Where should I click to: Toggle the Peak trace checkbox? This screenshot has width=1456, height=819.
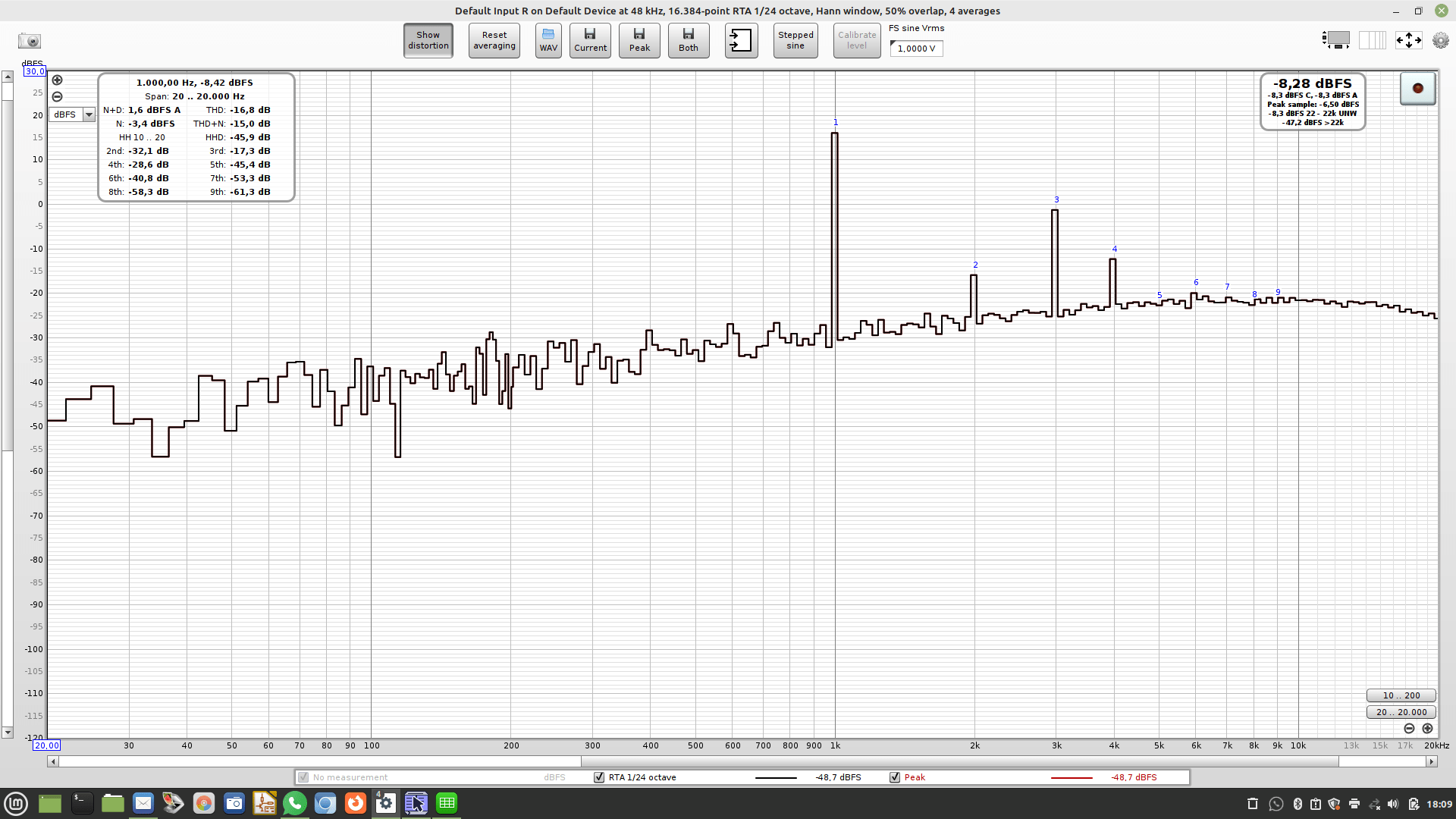[x=895, y=777]
